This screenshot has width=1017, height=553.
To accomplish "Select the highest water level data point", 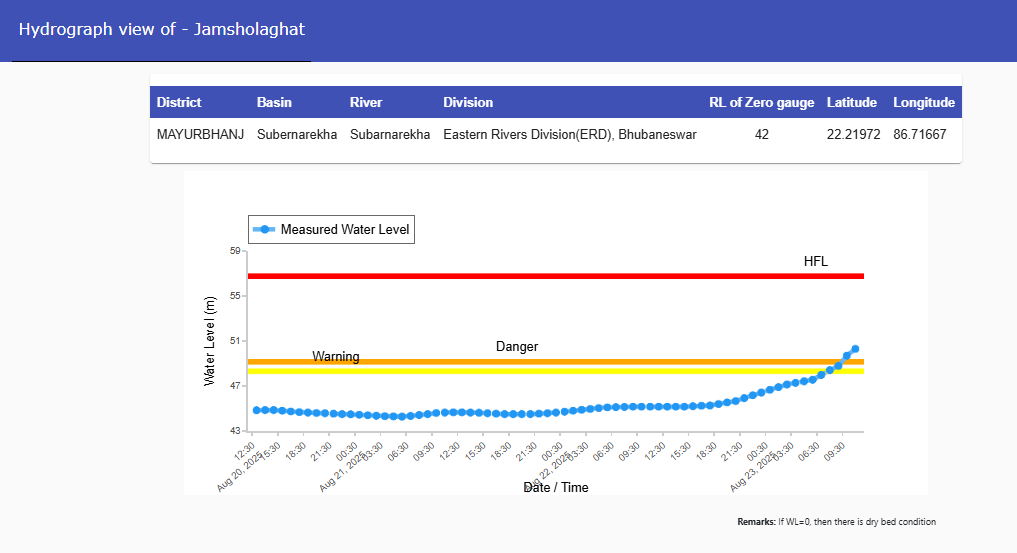I will pos(855,349).
